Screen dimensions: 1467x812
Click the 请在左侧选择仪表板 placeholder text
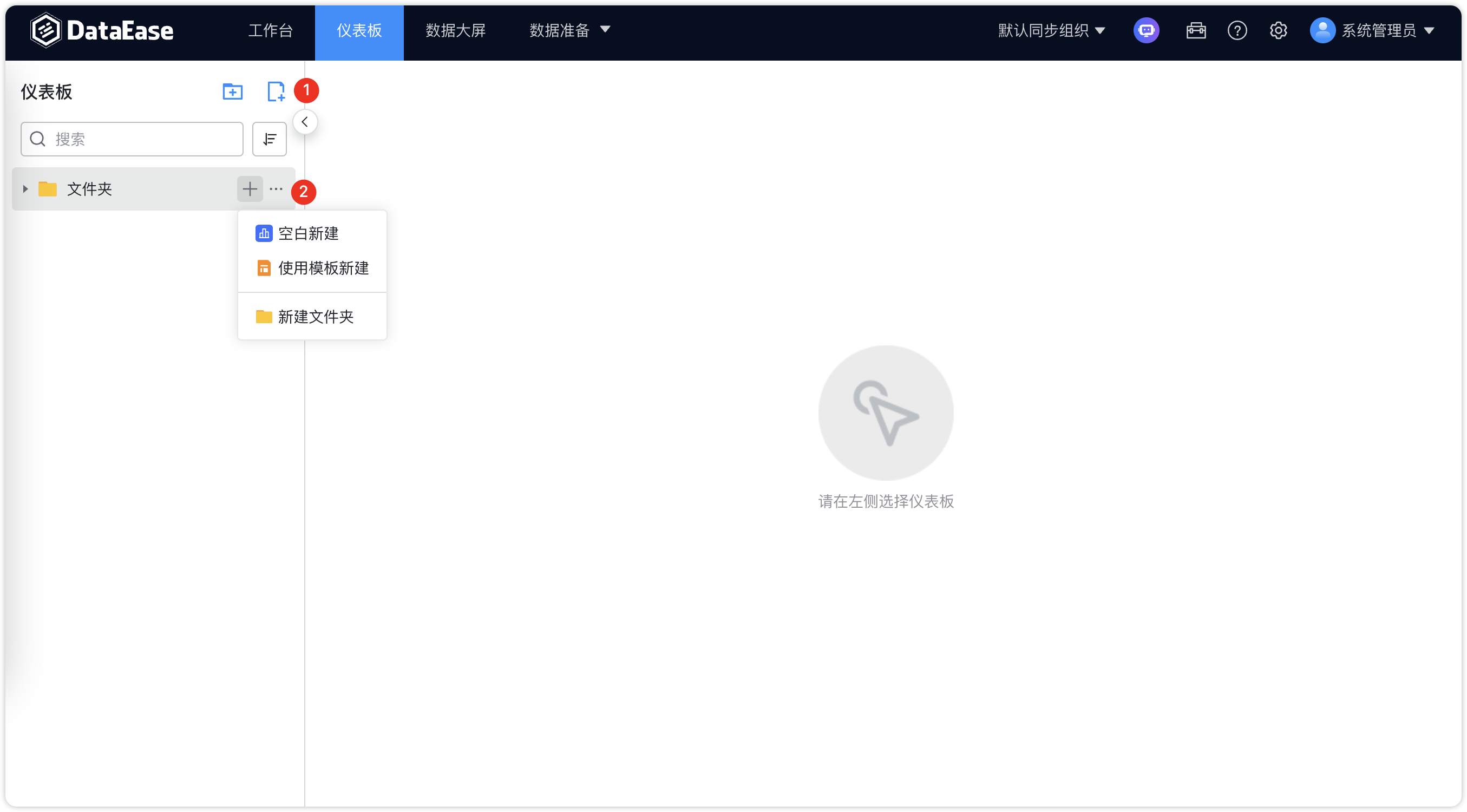[x=886, y=501]
